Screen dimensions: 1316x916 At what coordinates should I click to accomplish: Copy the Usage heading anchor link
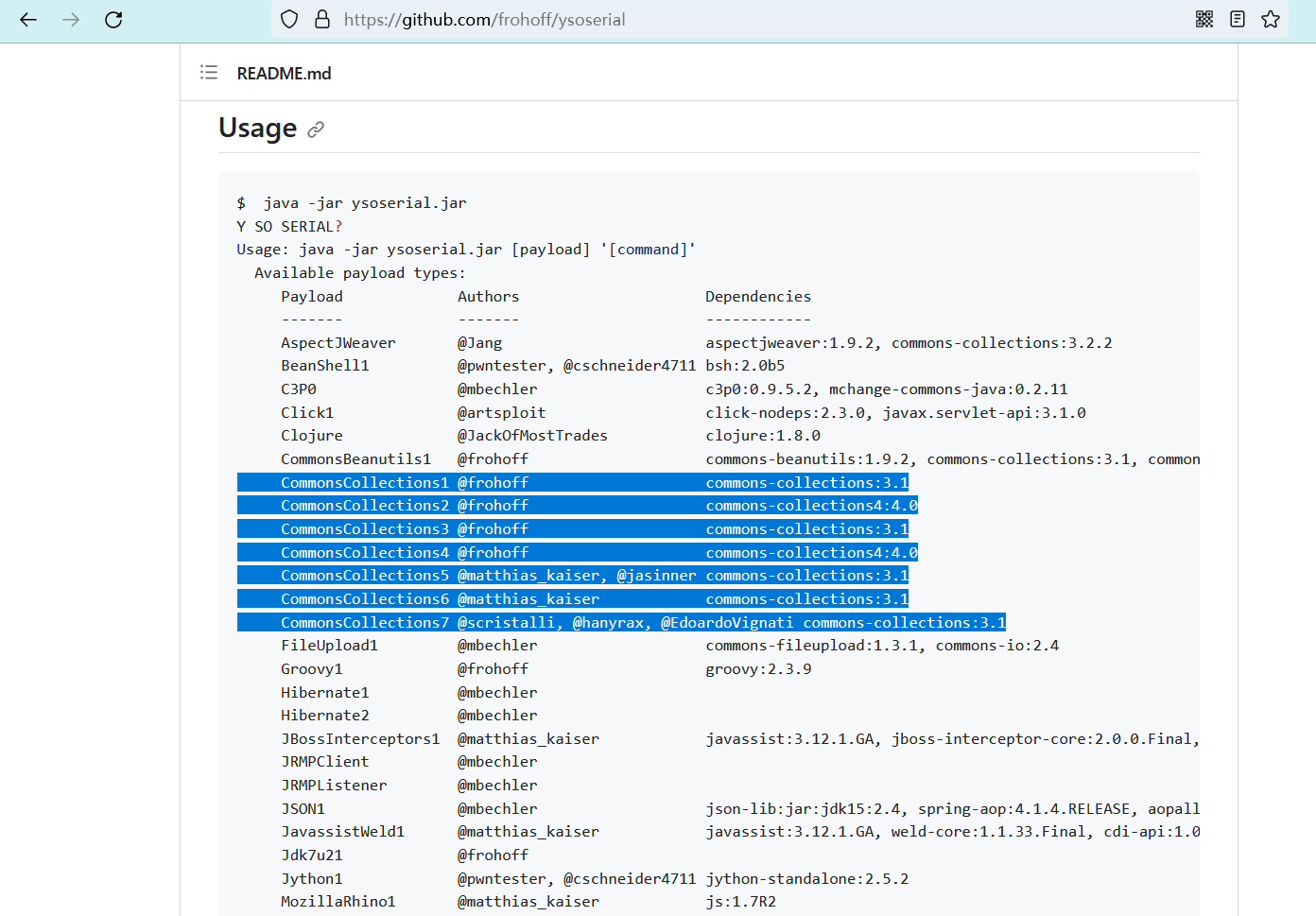[316, 130]
